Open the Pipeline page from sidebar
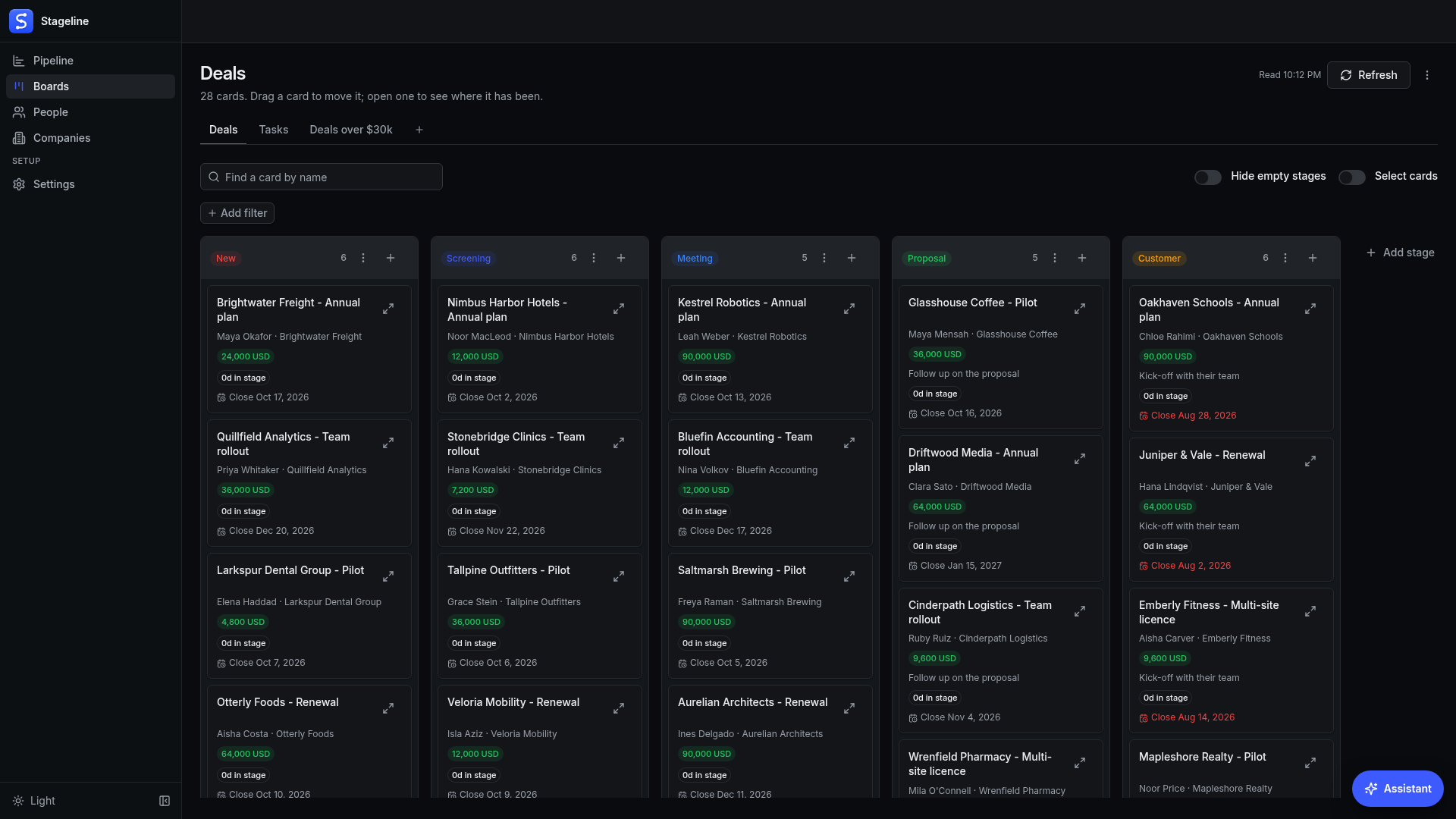The height and width of the screenshot is (819, 1456). click(90, 61)
